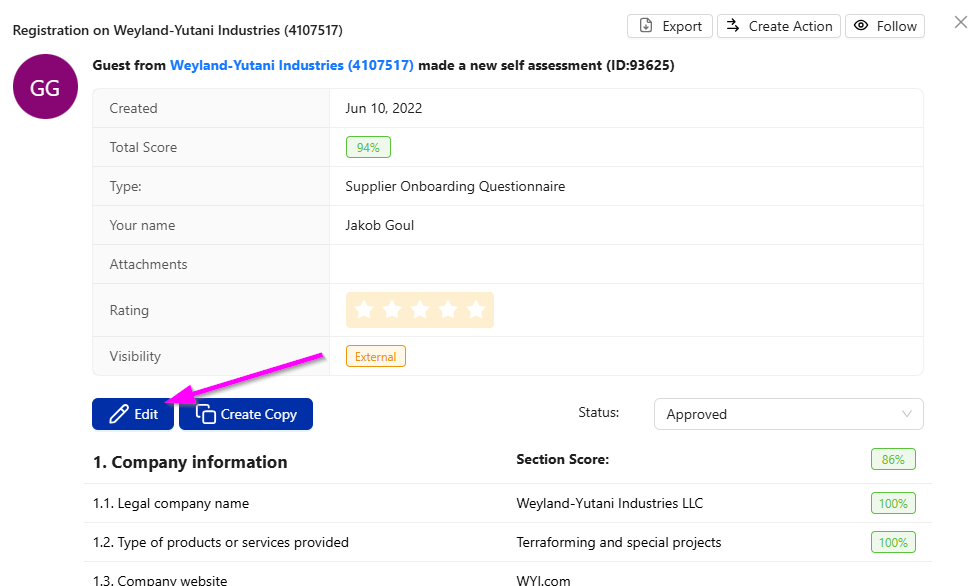The height and width of the screenshot is (586, 978).
Task: Click the 1. Company information section heading
Action: 190,462
